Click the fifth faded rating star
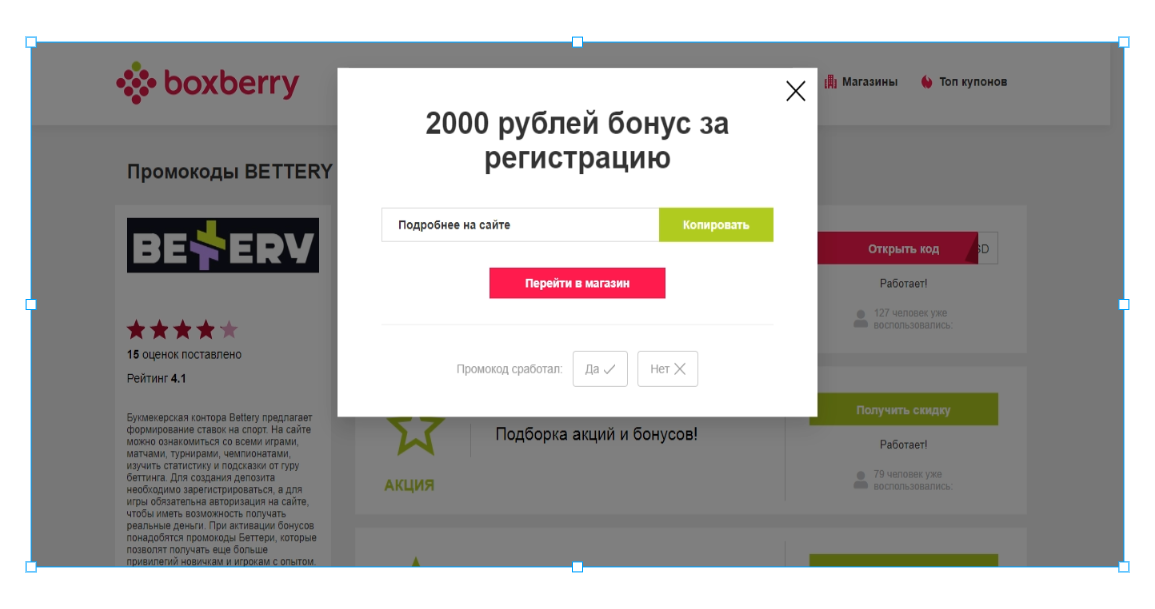The image size is (1155, 609). (229, 329)
